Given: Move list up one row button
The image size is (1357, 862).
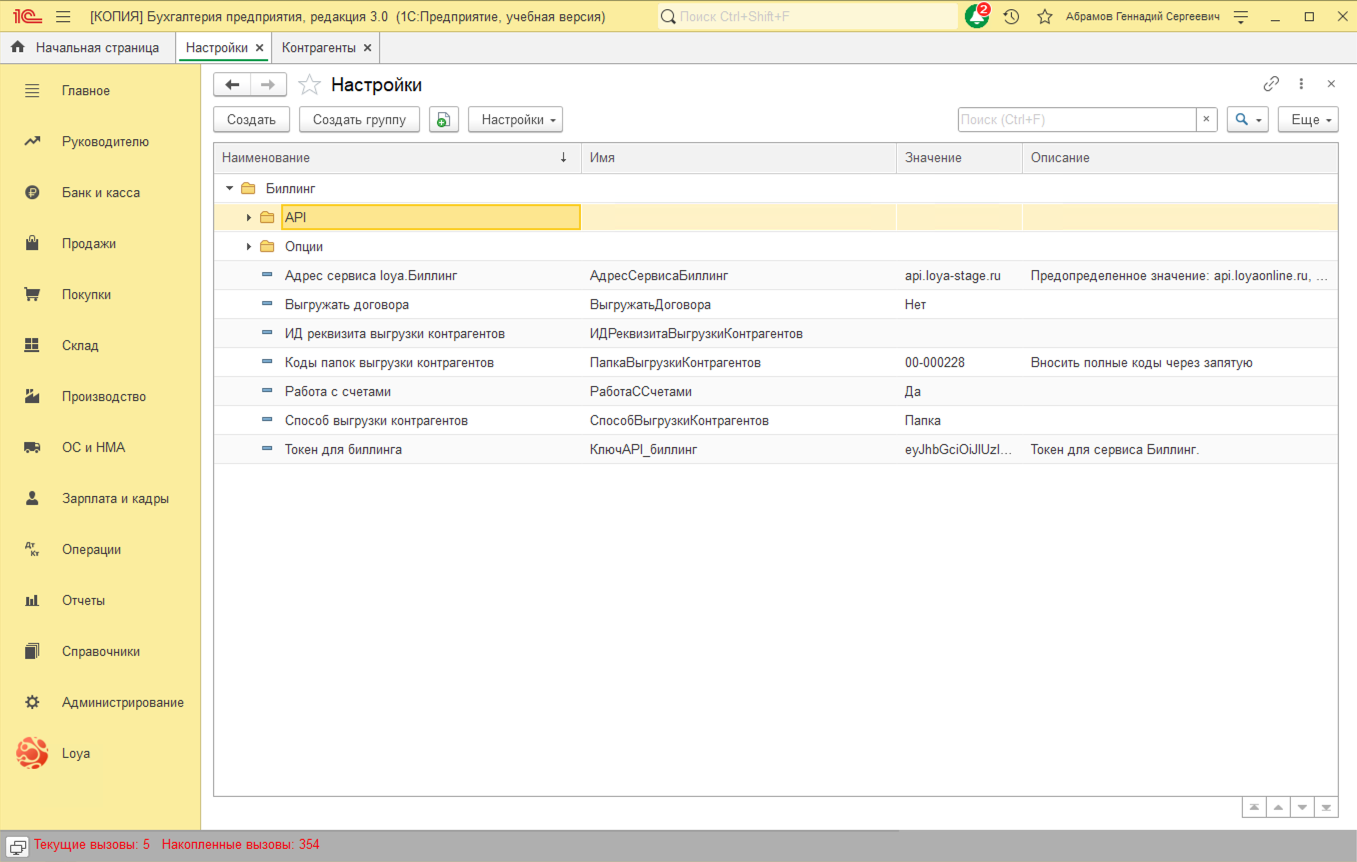Looking at the screenshot, I should point(1278,807).
